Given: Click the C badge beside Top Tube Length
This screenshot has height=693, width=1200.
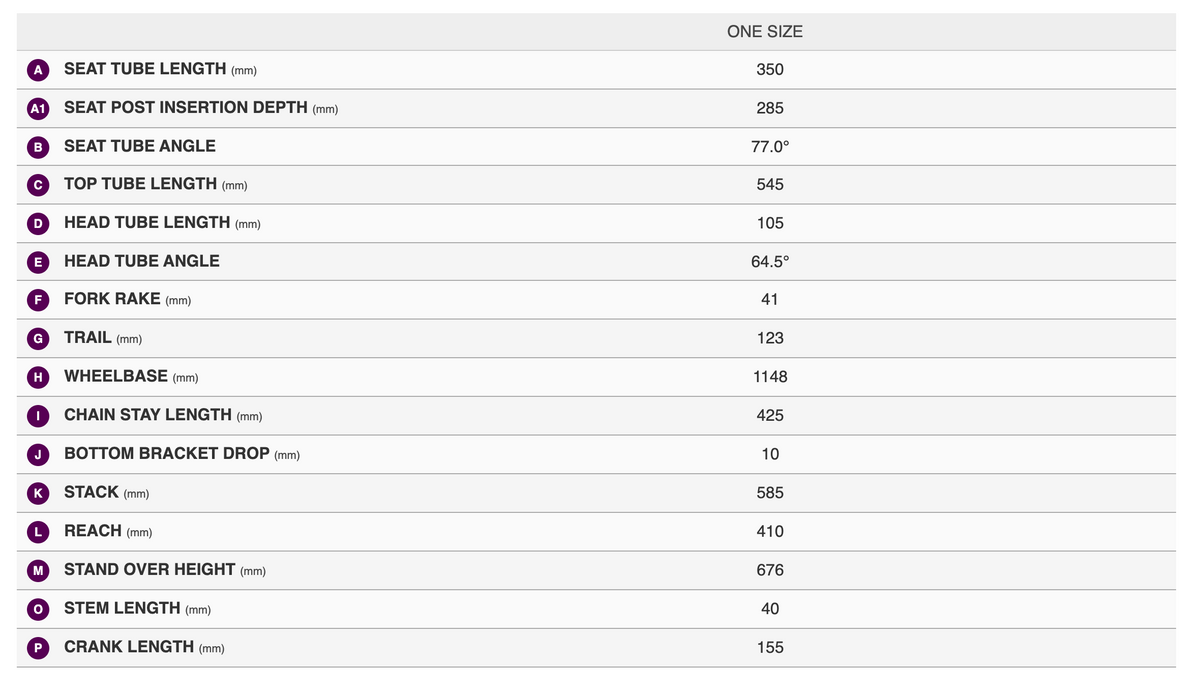Looking at the screenshot, I should [x=38, y=185].
